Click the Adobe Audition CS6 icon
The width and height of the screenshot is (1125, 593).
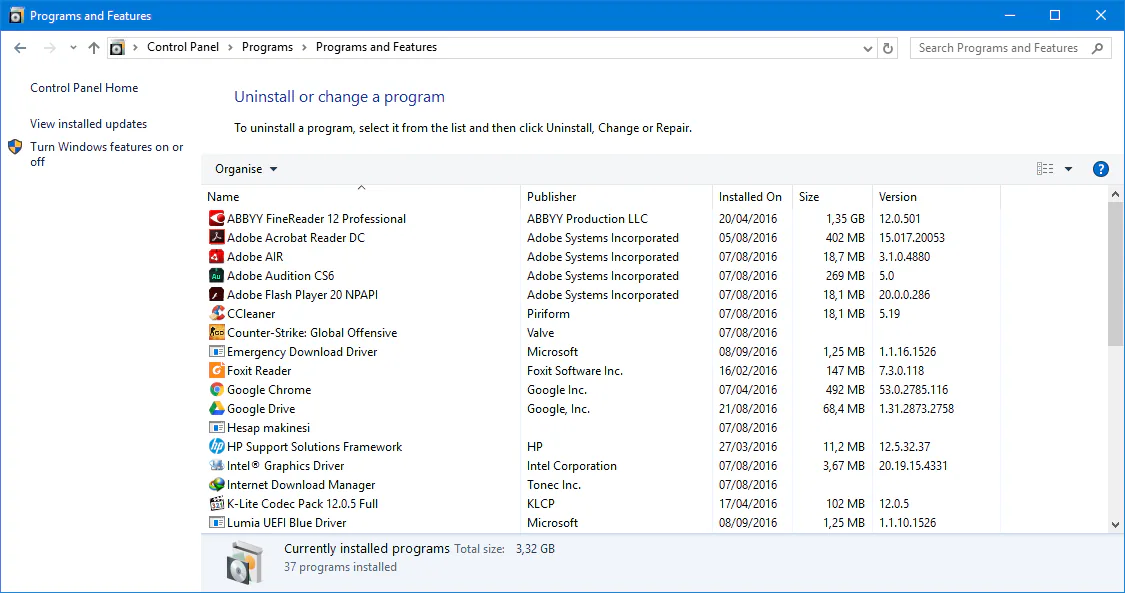tap(216, 275)
